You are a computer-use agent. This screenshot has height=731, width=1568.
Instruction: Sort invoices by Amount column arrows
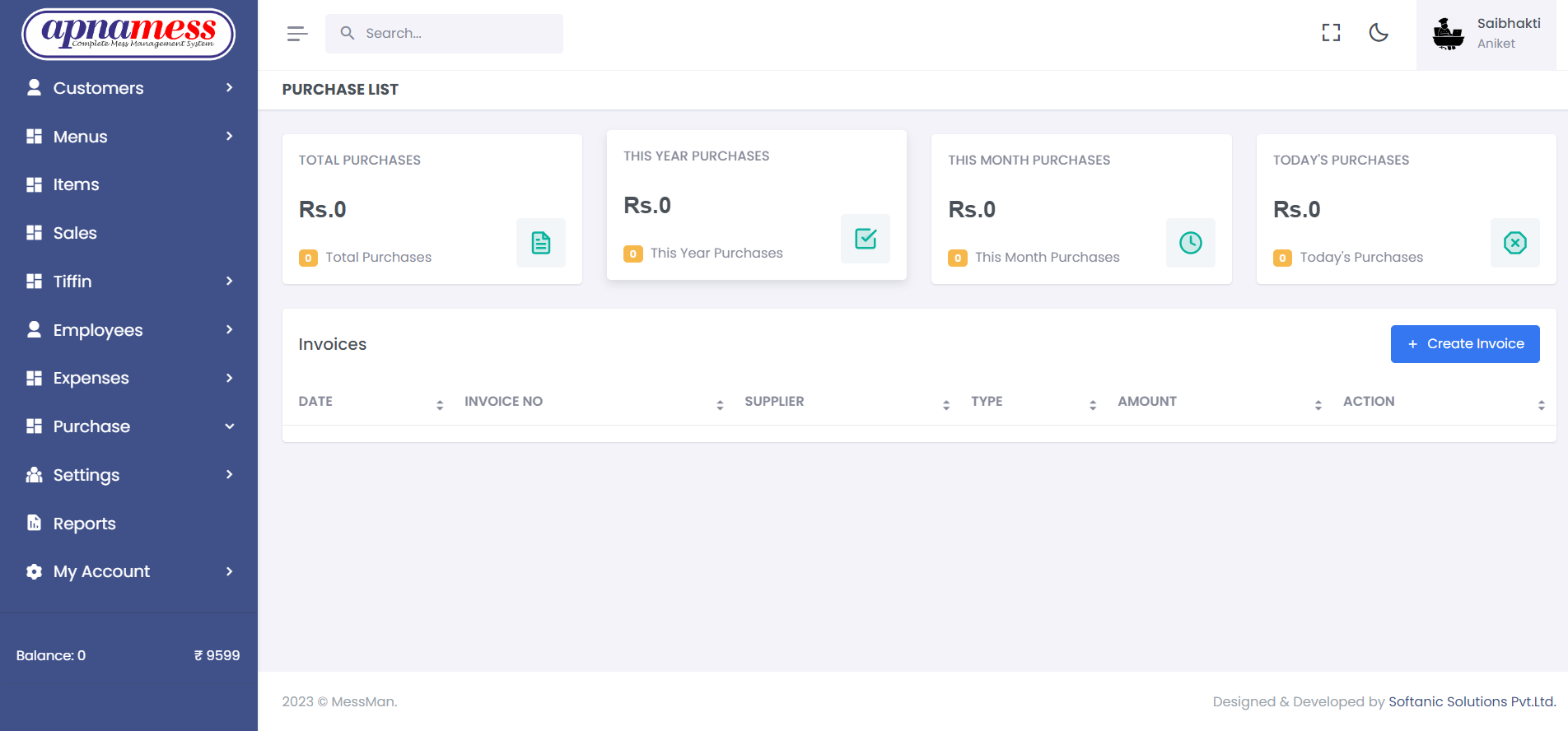click(1318, 404)
